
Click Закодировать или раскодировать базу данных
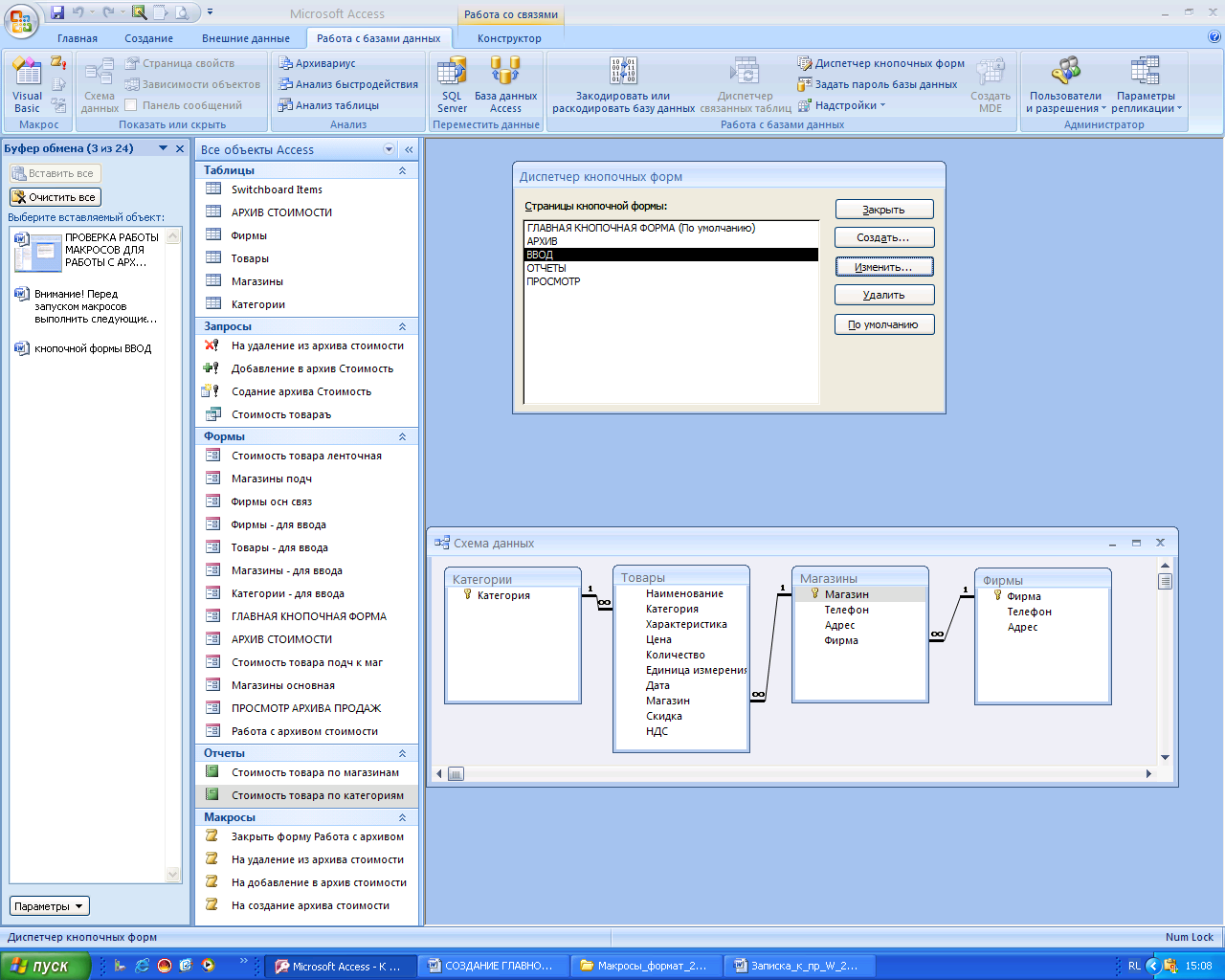point(624,84)
